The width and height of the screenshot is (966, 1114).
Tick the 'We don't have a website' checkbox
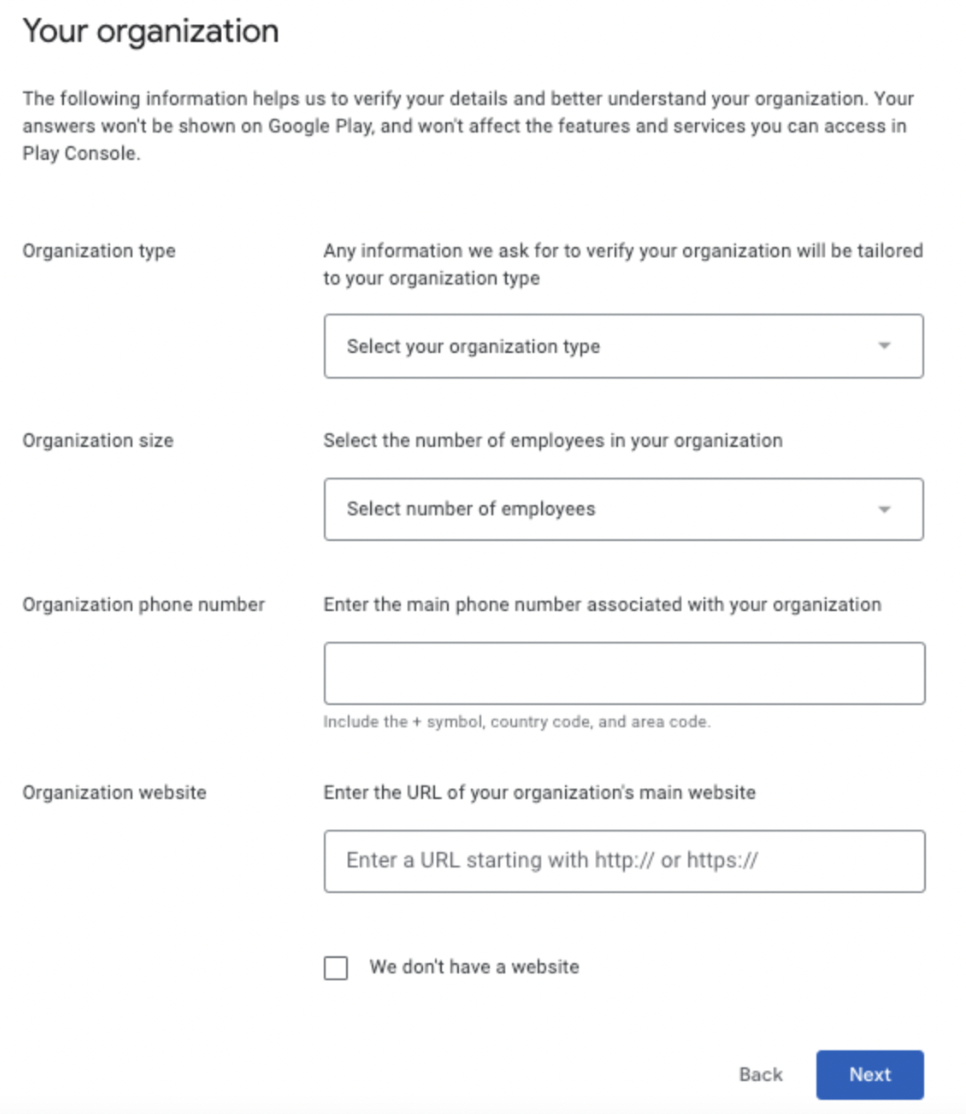[x=336, y=968]
